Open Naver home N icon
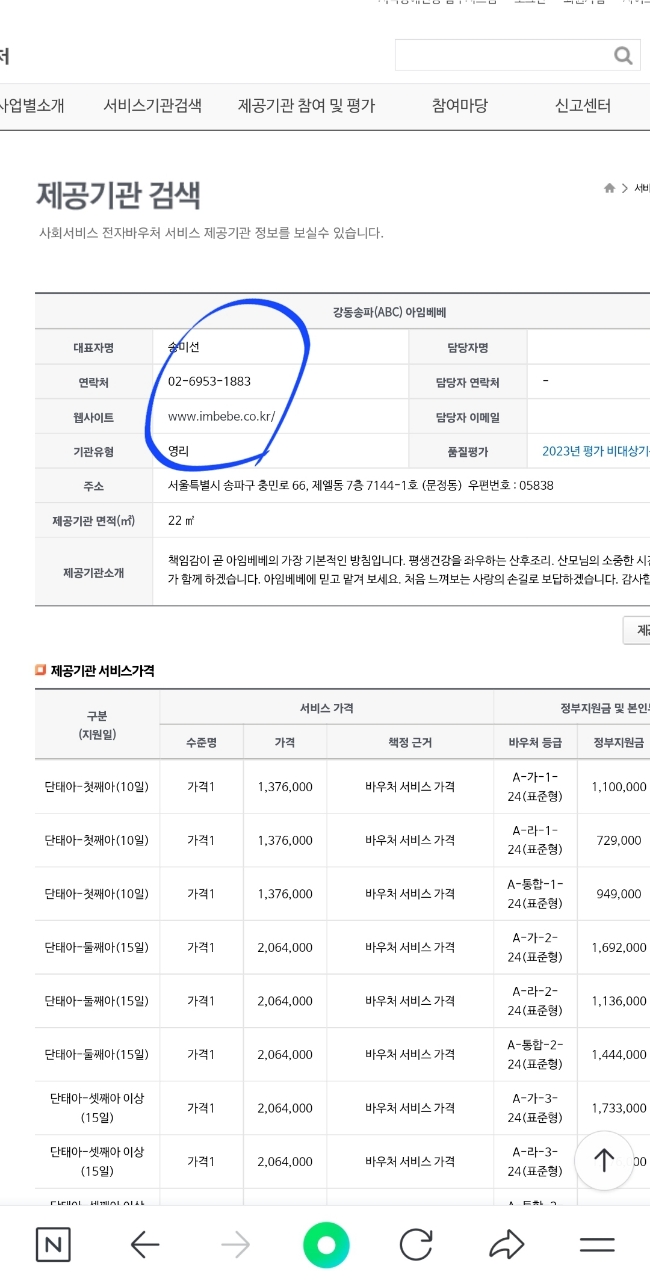The height and width of the screenshot is (1284, 650). point(52,1244)
